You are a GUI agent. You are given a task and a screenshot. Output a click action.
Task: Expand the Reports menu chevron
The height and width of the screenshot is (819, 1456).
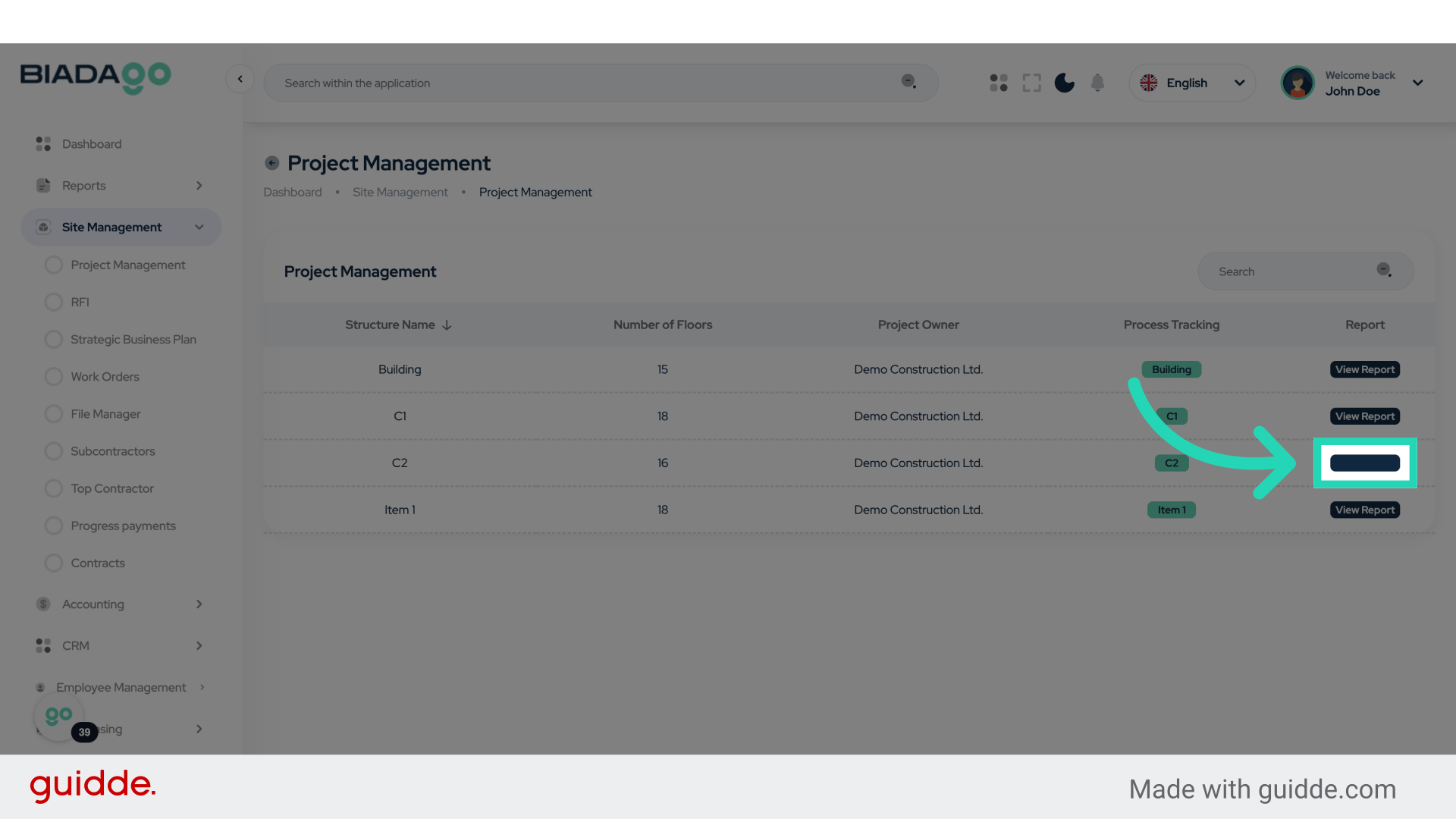[x=199, y=186]
